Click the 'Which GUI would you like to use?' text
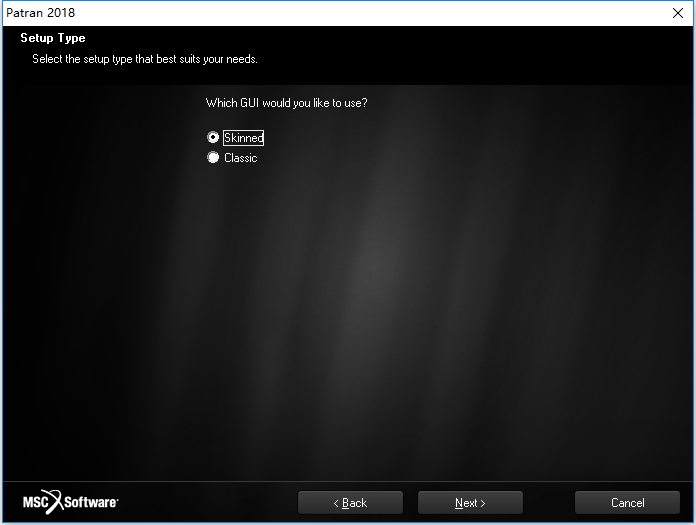The height and width of the screenshot is (525, 696). tap(286, 103)
